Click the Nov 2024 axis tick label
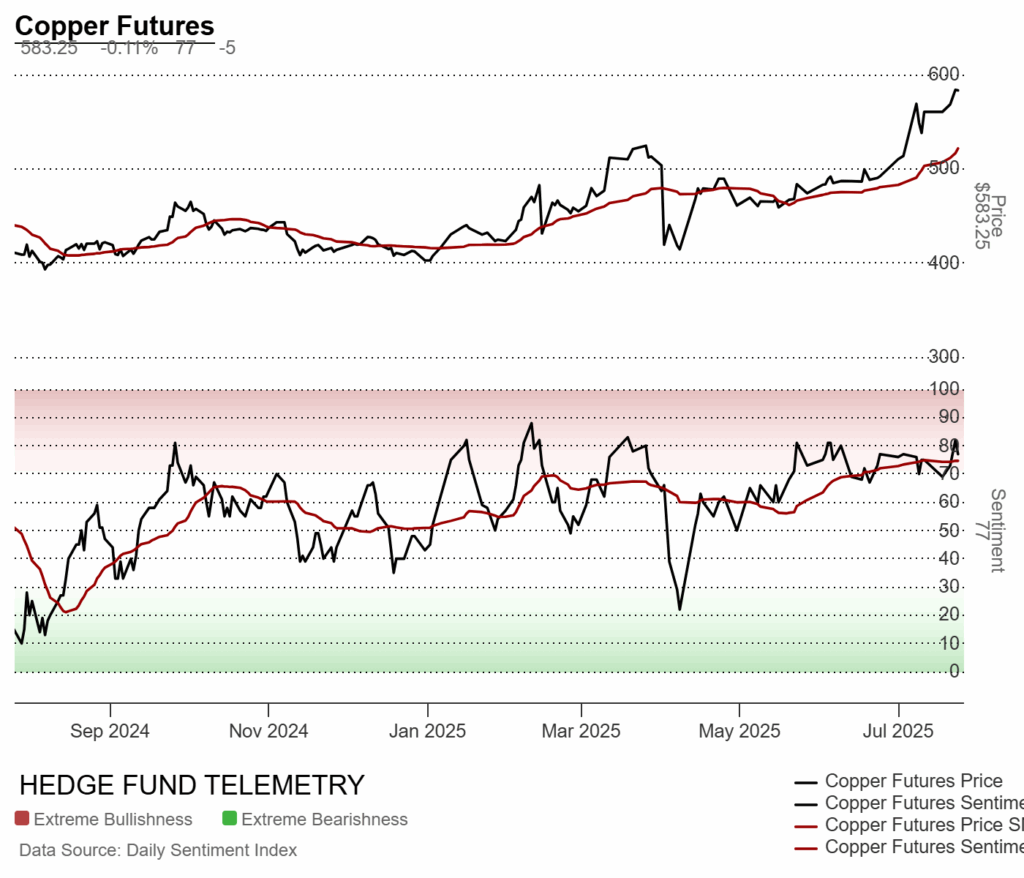The height and width of the screenshot is (878, 1024). (x=268, y=730)
